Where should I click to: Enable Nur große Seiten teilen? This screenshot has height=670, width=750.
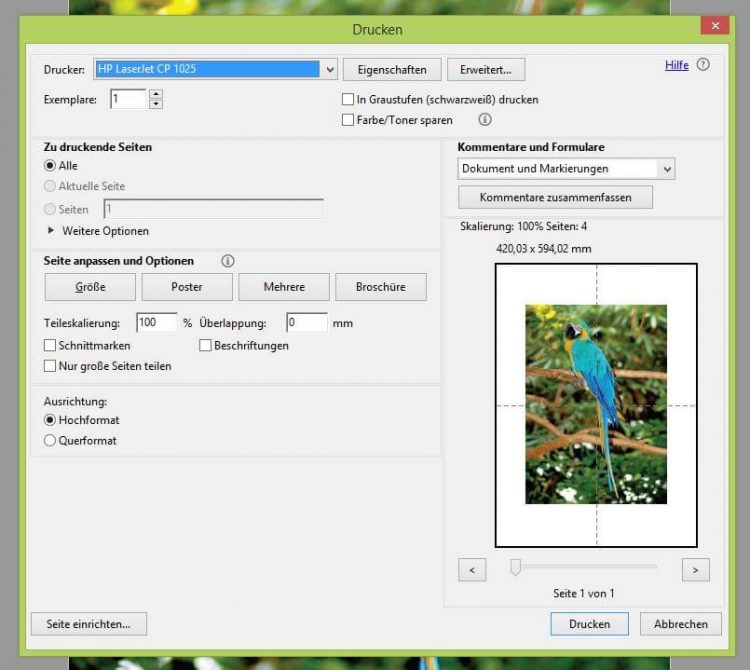pyautogui.click(x=50, y=366)
